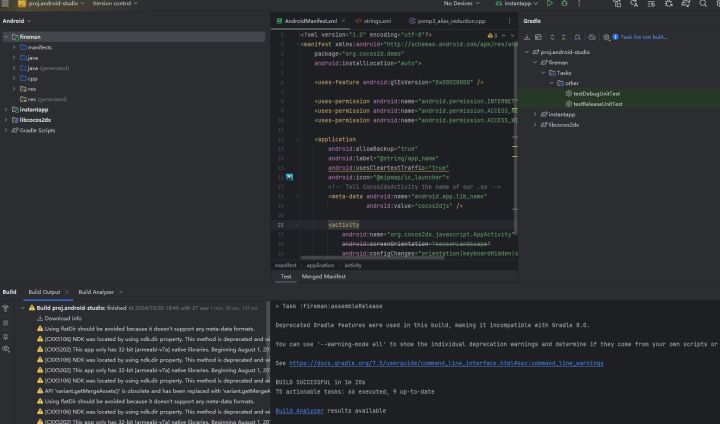Switch to the Build Analyzer tab
The image size is (720, 424).
[x=96, y=292]
